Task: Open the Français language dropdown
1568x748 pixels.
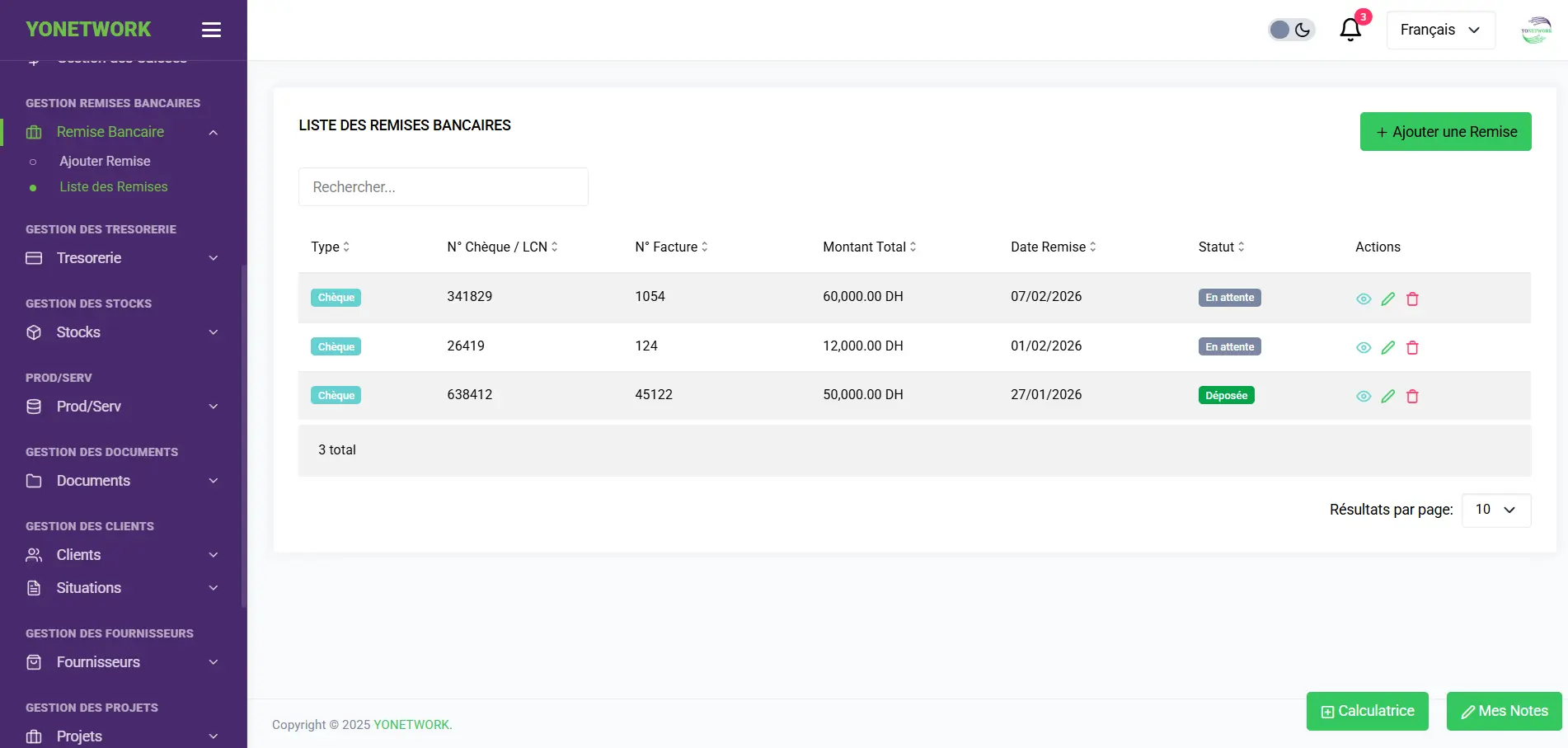Action: pos(1440,30)
